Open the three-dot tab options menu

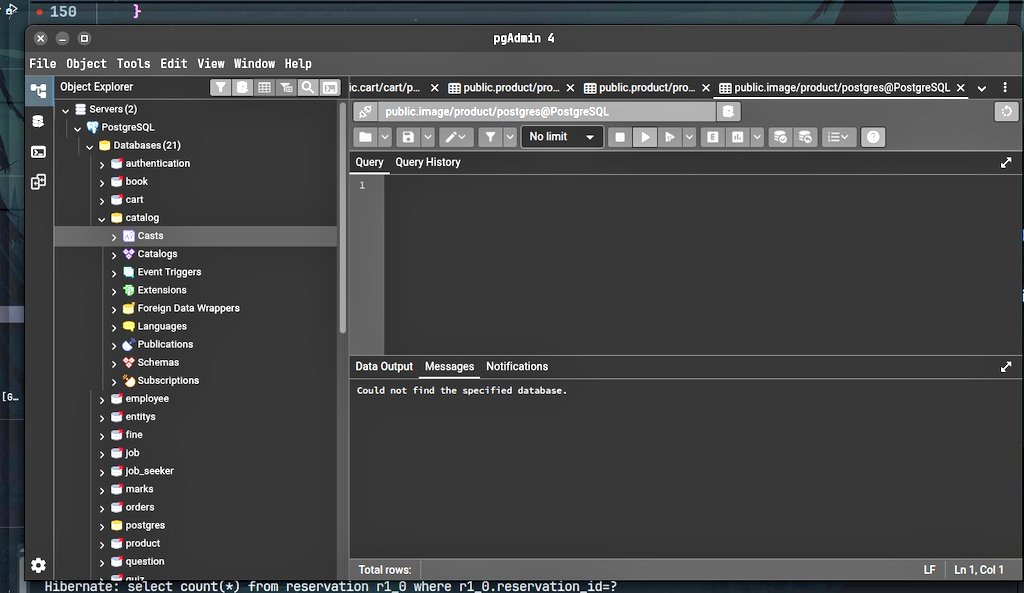pos(1005,88)
